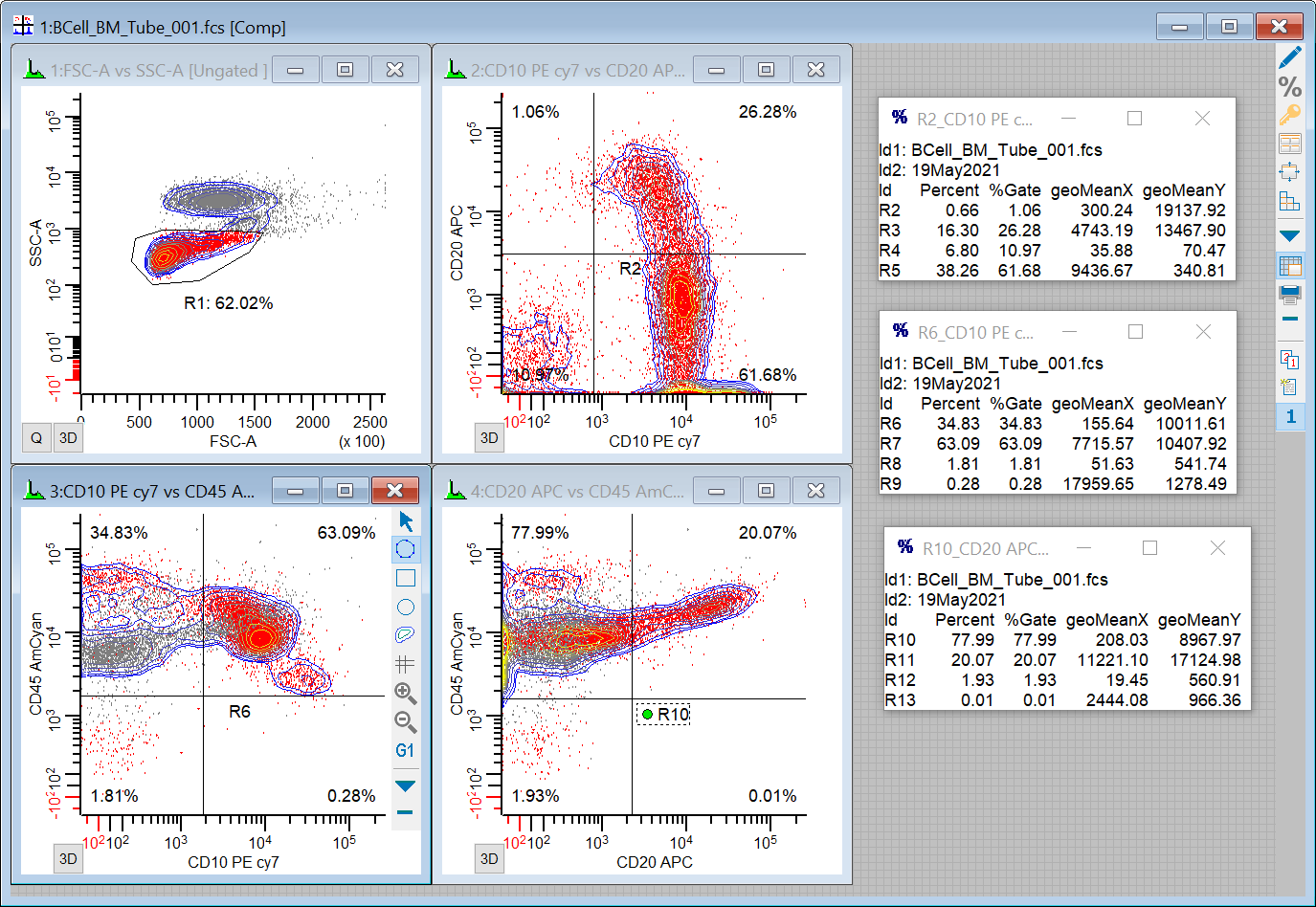The width and height of the screenshot is (1316, 907).
Task: Activate the quadrant crosshair region tool
Action: (x=406, y=663)
